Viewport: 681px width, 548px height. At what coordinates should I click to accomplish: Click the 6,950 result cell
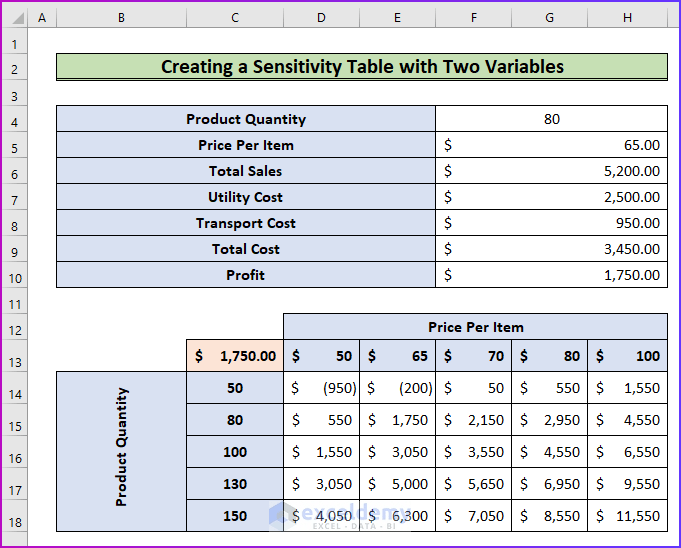coord(549,484)
